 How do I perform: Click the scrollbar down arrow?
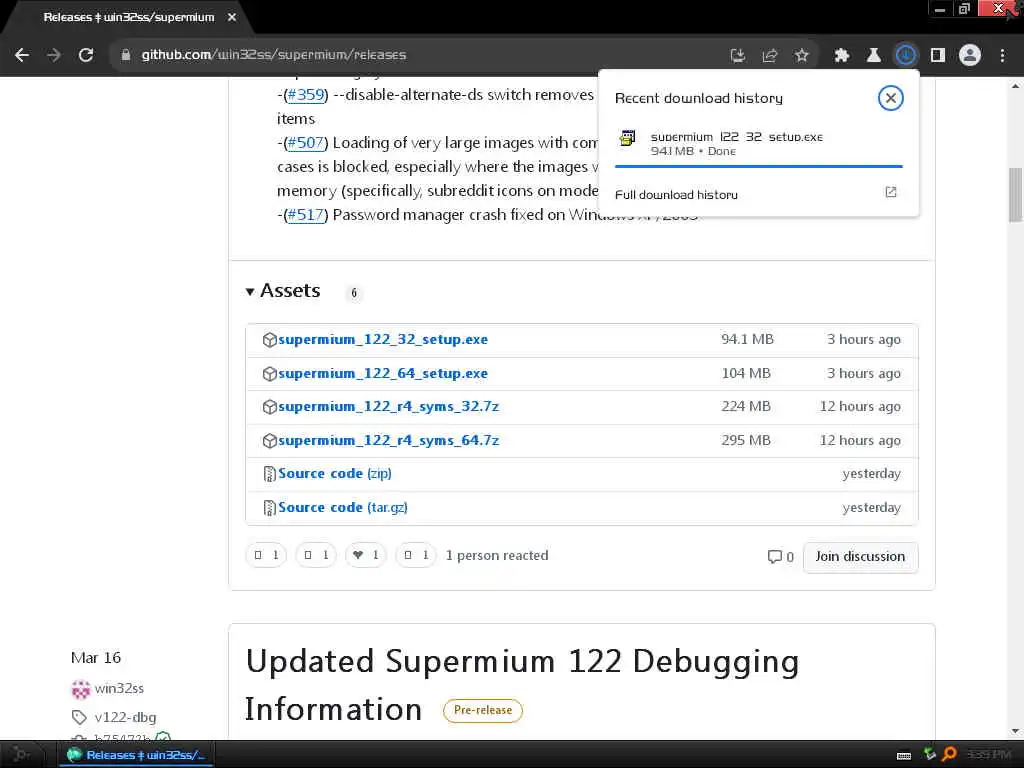[1016, 731]
